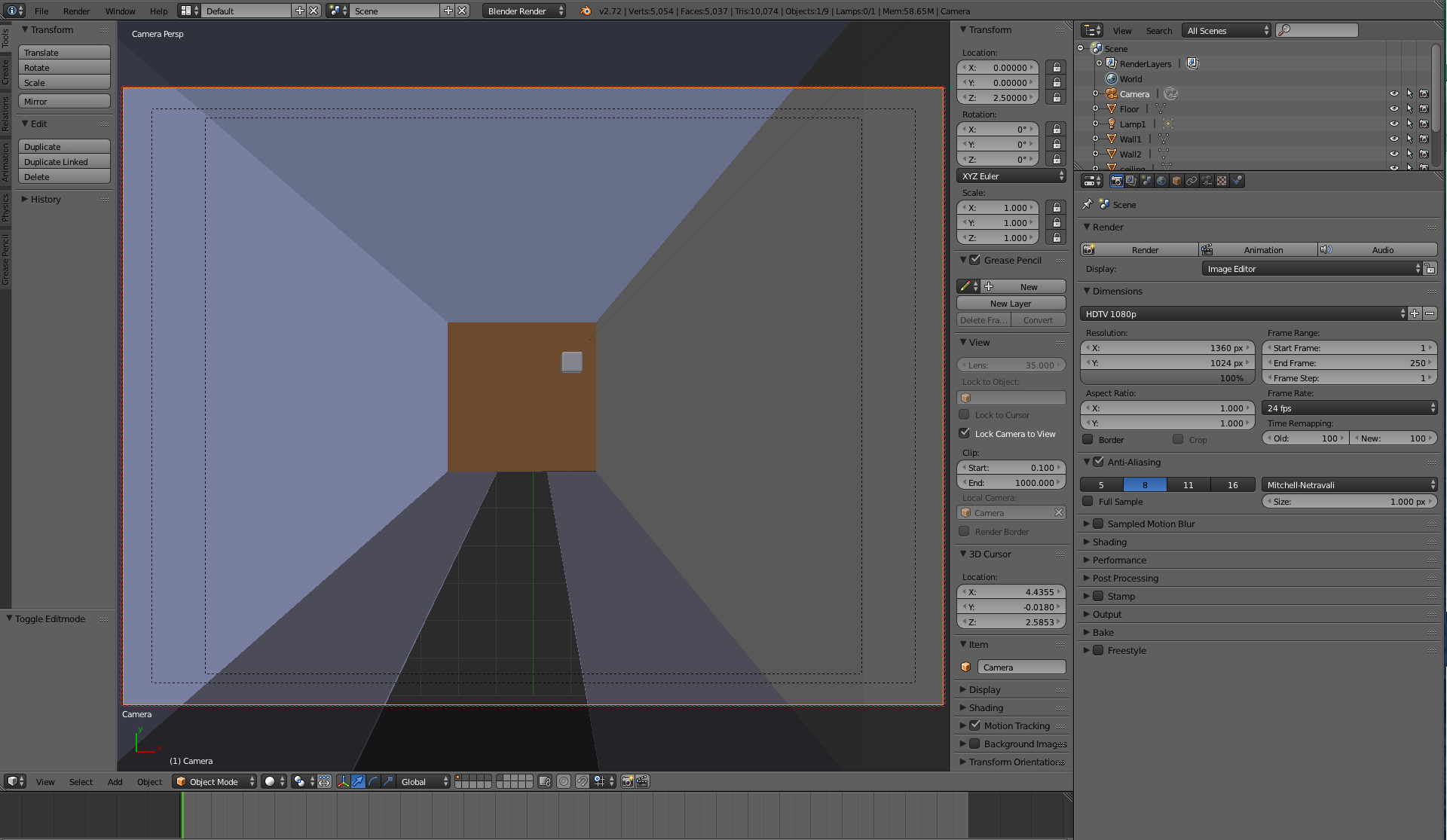This screenshot has width=1447, height=840.
Task: Hide Floor object eye icon
Action: click(1393, 109)
